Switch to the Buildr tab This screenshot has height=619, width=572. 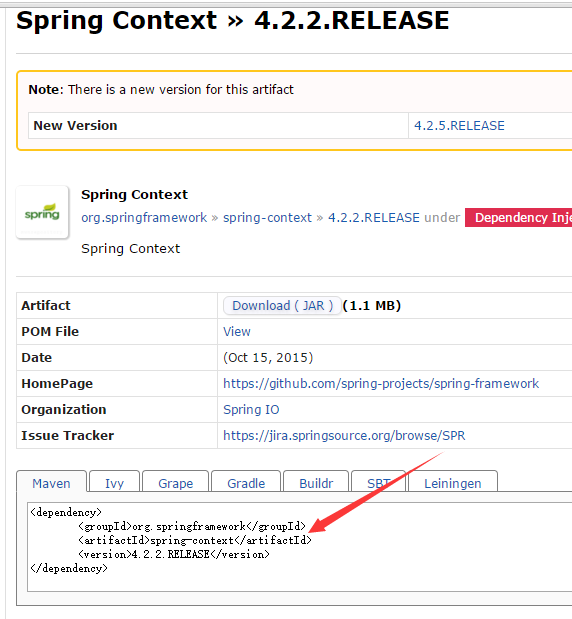pyautogui.click(x=316, y=483)
